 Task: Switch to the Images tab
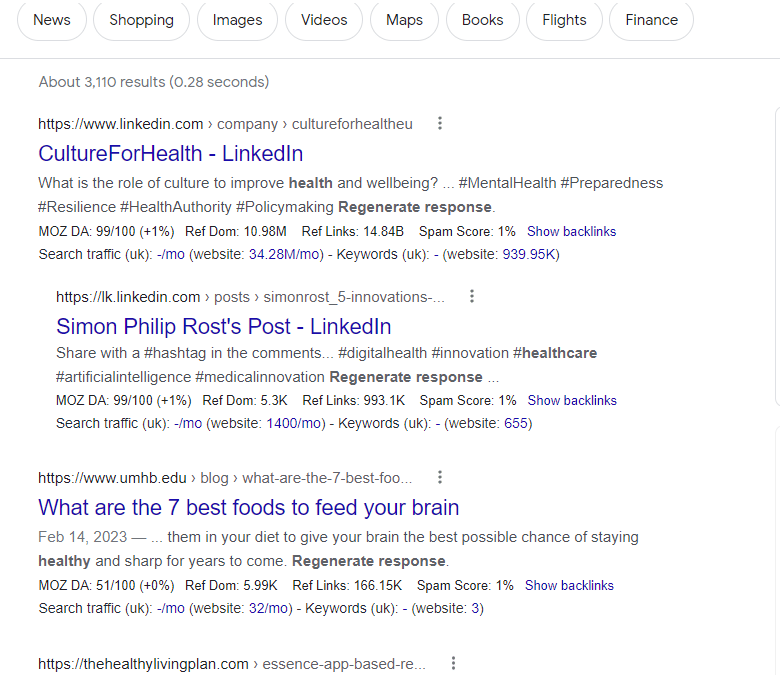(237, 20)
